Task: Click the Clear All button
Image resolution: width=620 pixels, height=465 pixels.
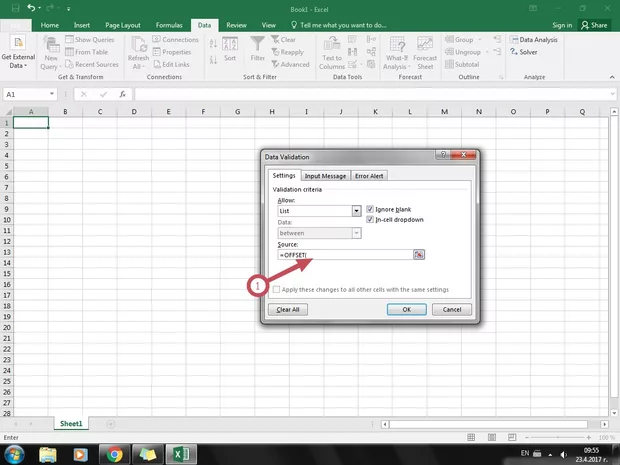Action: pos(288,310)
